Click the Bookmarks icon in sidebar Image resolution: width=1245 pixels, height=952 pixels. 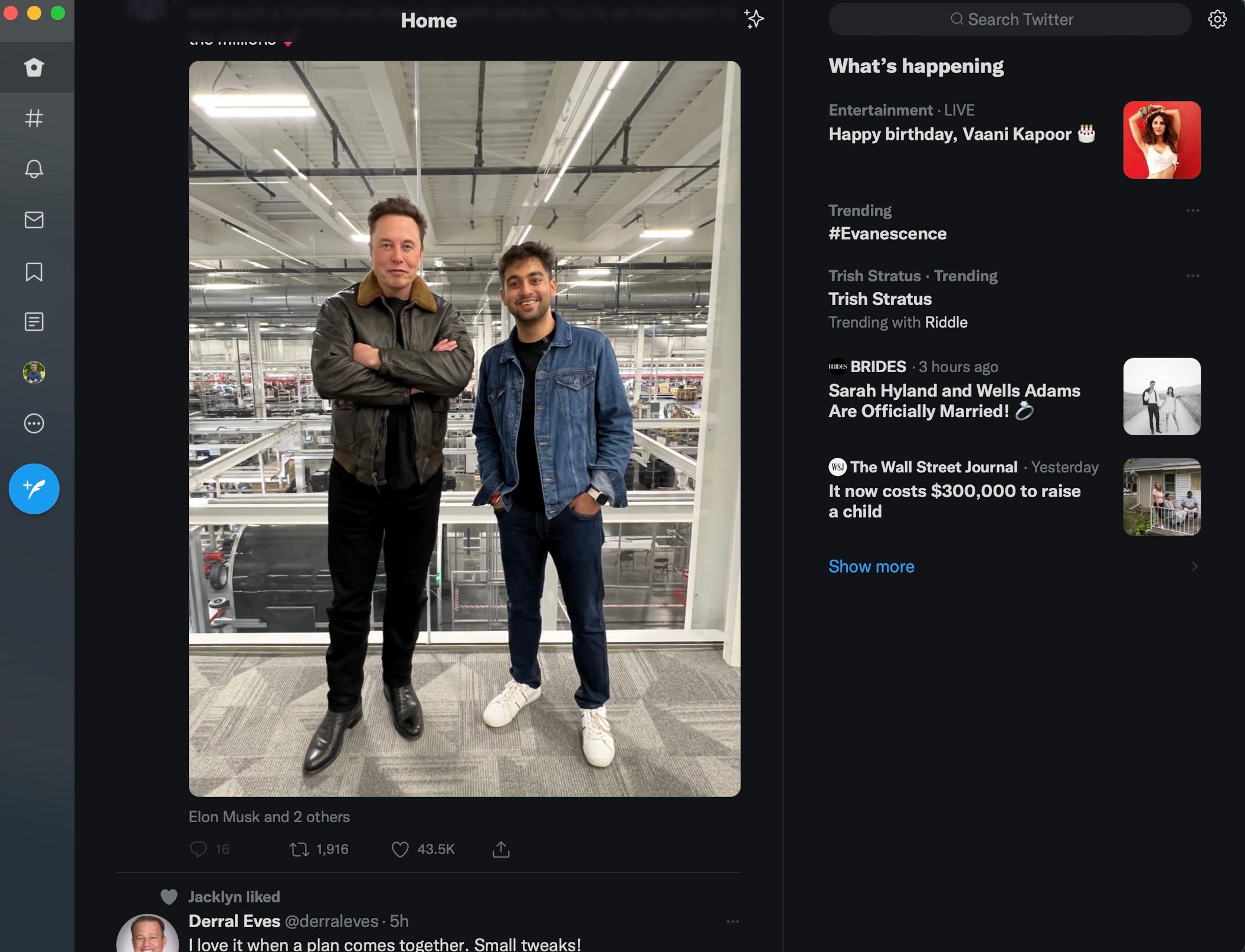[x=34, y=271]
